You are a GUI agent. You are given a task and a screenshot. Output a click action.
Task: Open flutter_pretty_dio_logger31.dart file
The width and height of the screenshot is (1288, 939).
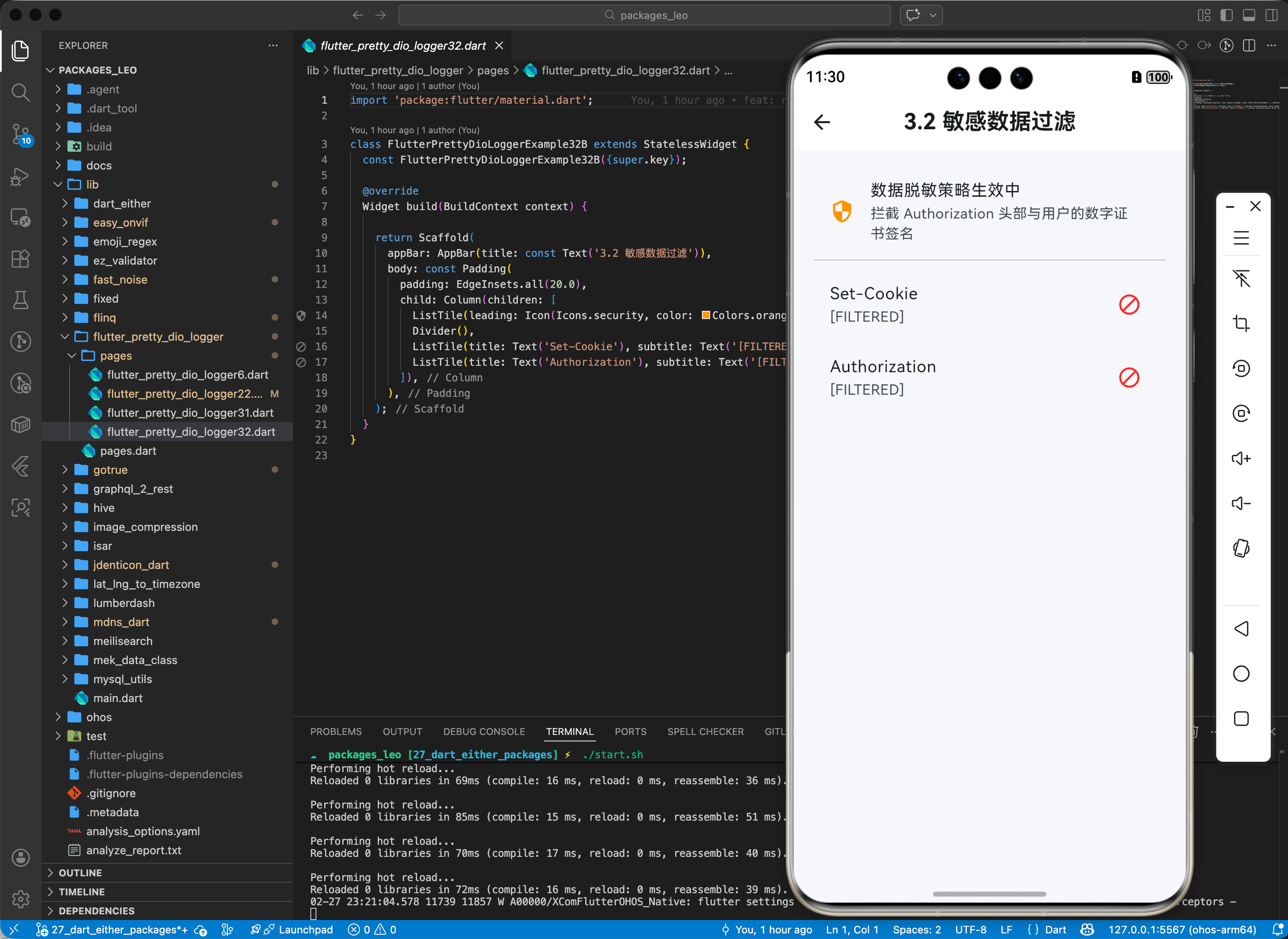(190, 413)
